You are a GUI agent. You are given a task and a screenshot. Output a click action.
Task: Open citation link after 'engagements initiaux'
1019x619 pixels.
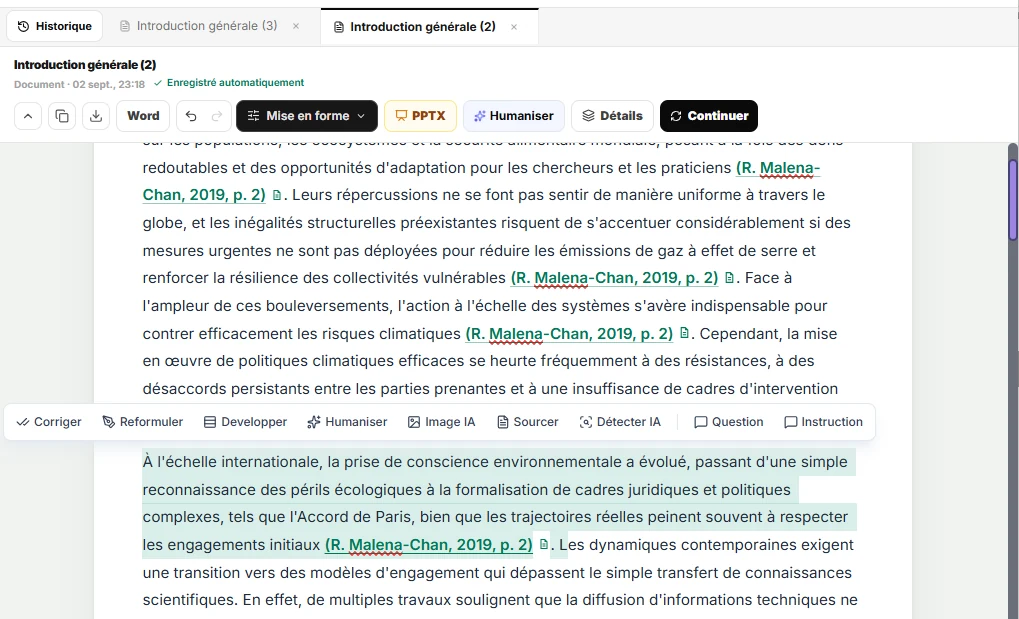[429, 545]
